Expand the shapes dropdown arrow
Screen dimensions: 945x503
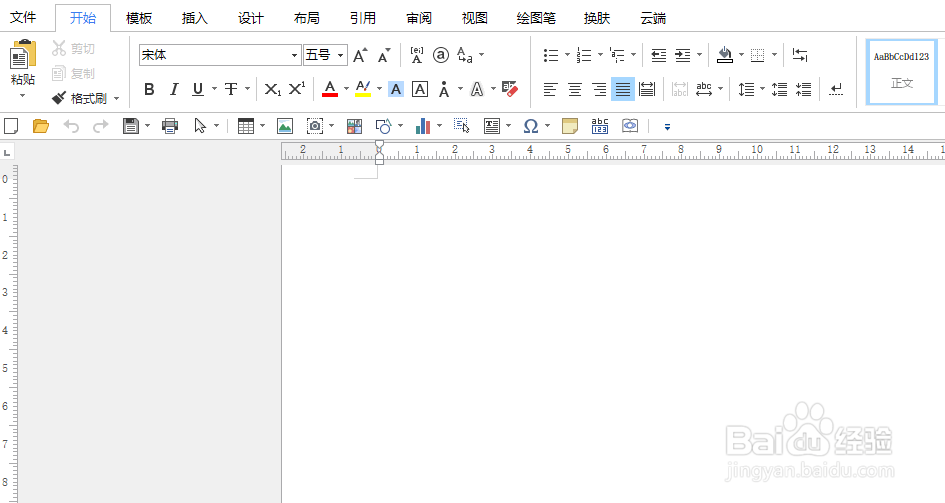click(x=400, y=126)
